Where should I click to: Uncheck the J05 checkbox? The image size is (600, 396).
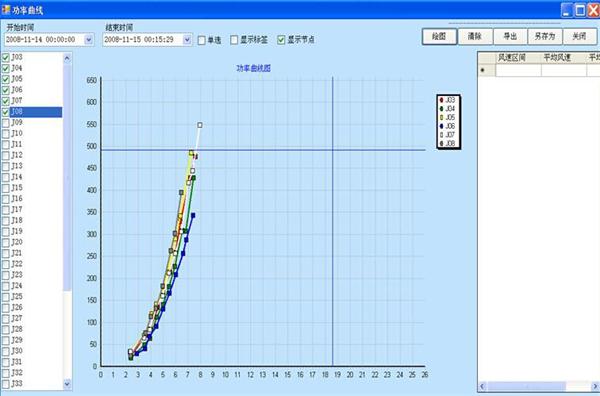(6, 79)
